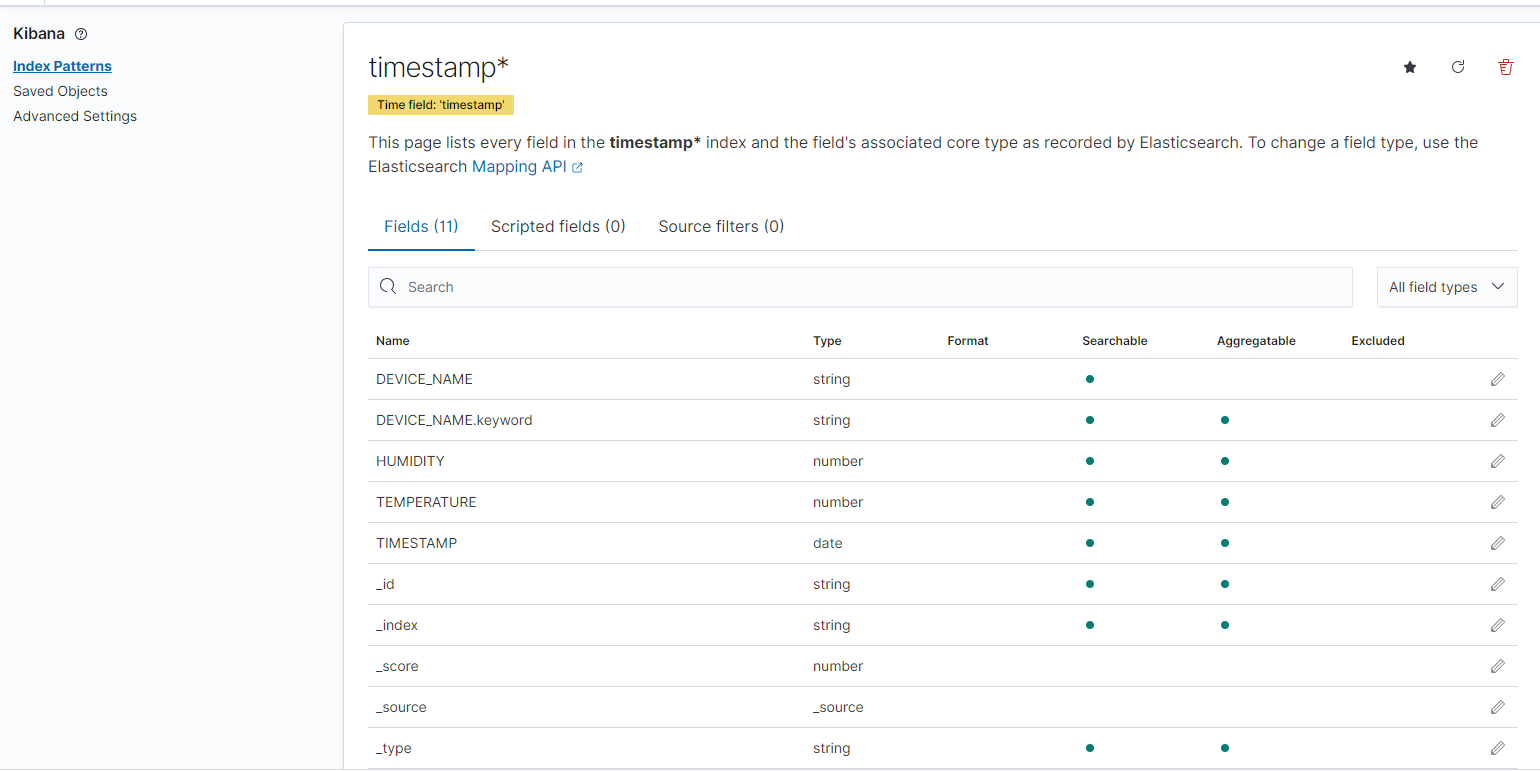Sort by Excluded column header
Viewport: 1540px width, 771px height.
click(x=1378, y=341)
